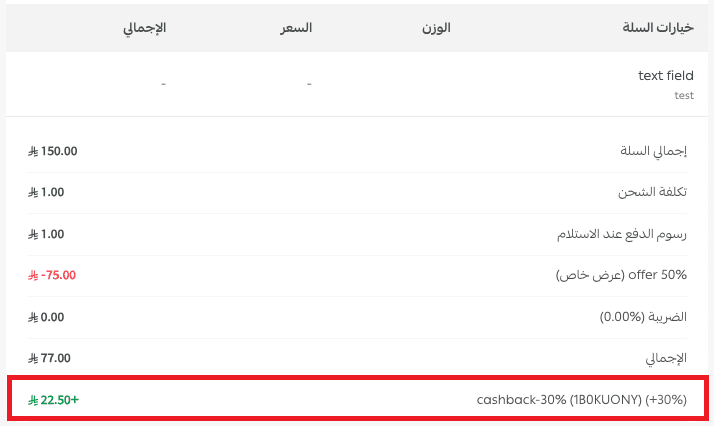
Task: Click the red -75.00 discount amount
Action: point(58,275)
